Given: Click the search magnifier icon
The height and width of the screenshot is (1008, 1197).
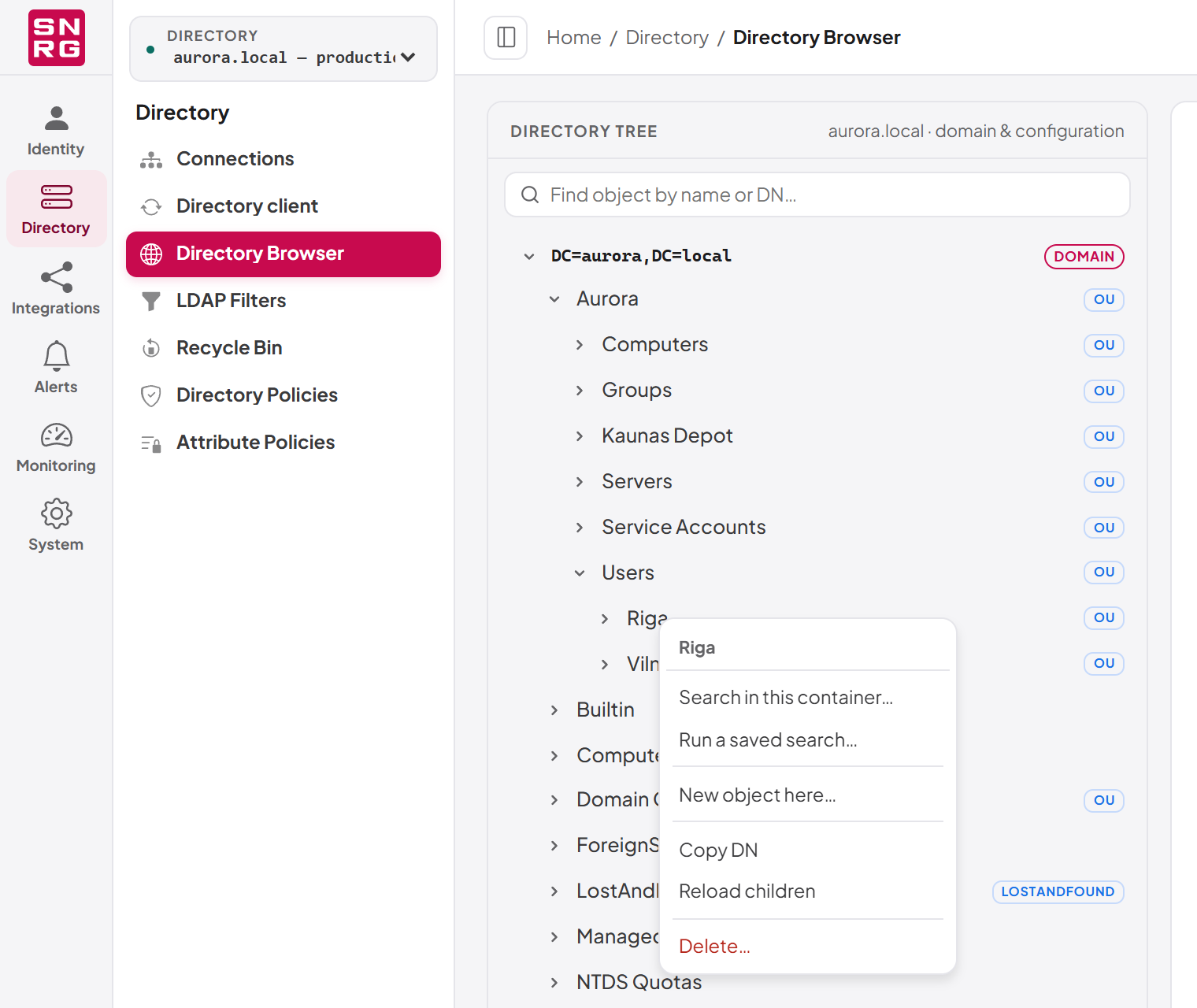Looking at the screenshot, I should click(530, 195).
